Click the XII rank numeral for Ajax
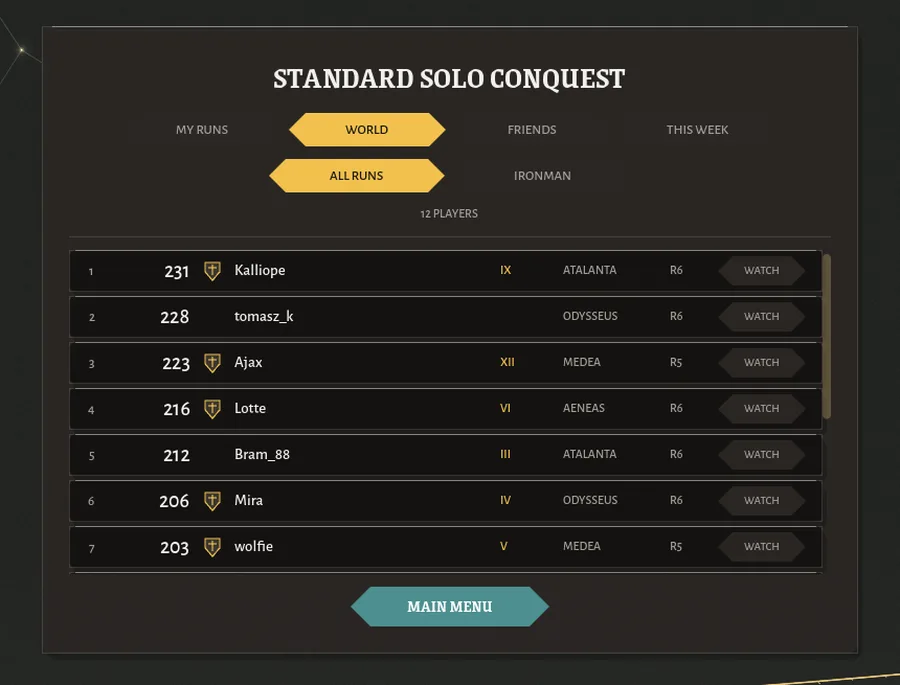 point(507,362)
